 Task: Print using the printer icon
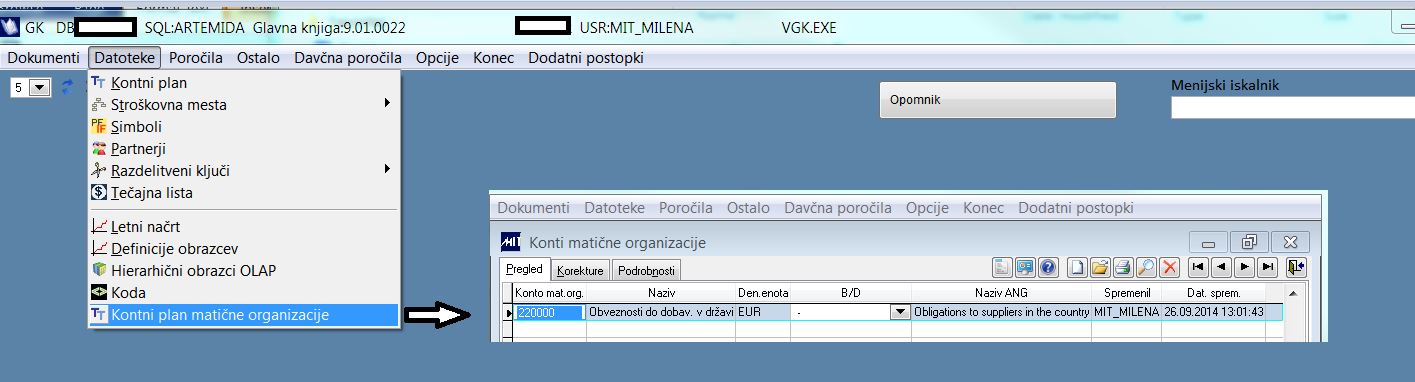point(1123,267)
